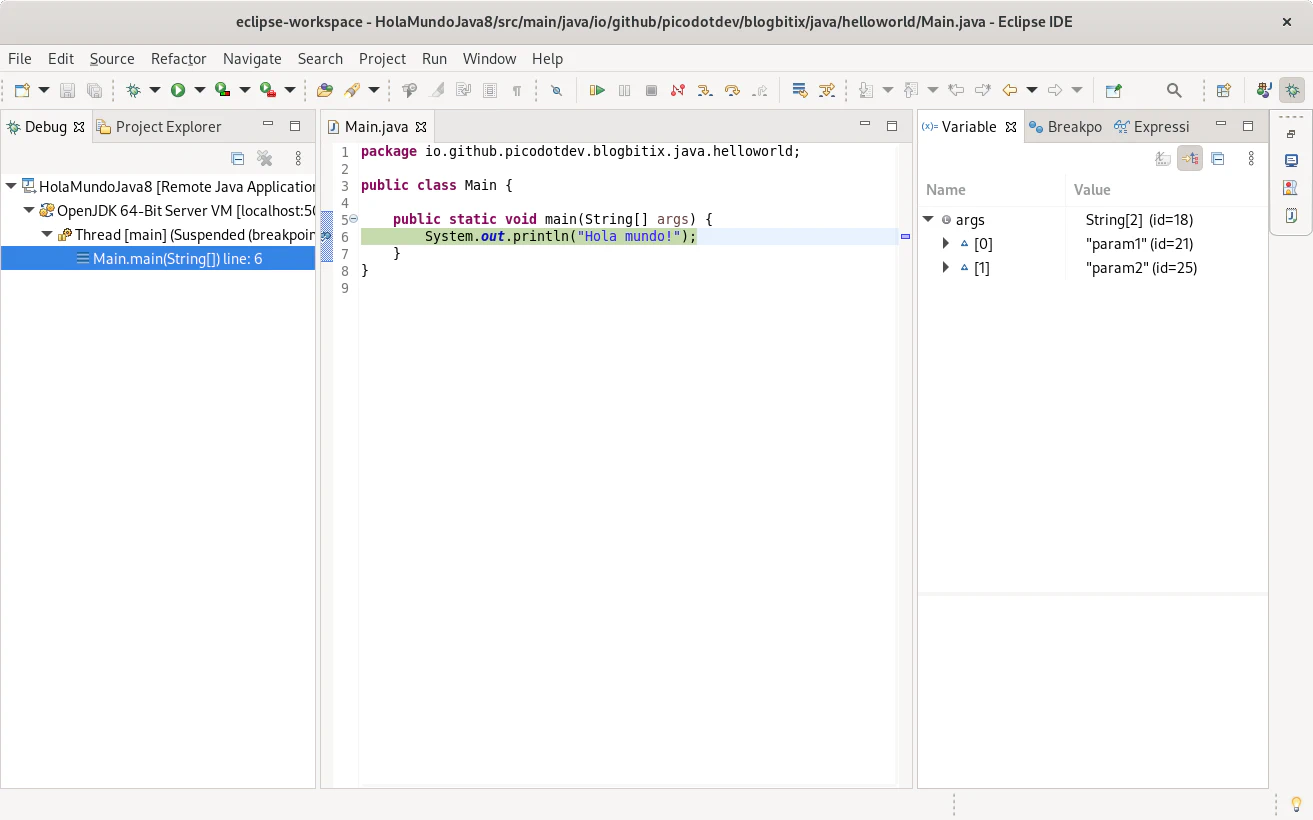The image size is (1313, 820).
Task: Click the Resume debugging button
Action: pyautogui.click(x=597, y=90)
